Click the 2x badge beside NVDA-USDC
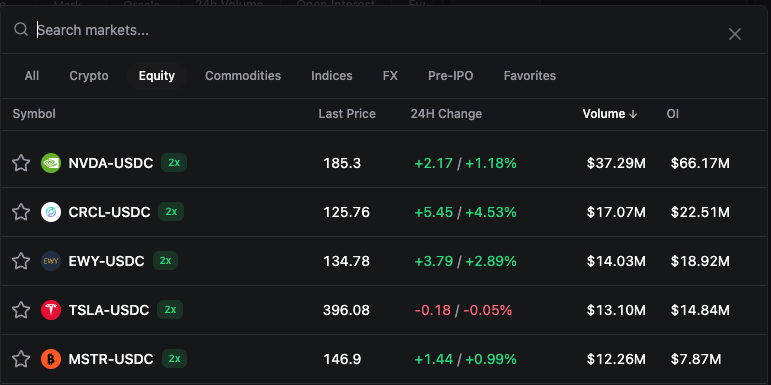 174,163
